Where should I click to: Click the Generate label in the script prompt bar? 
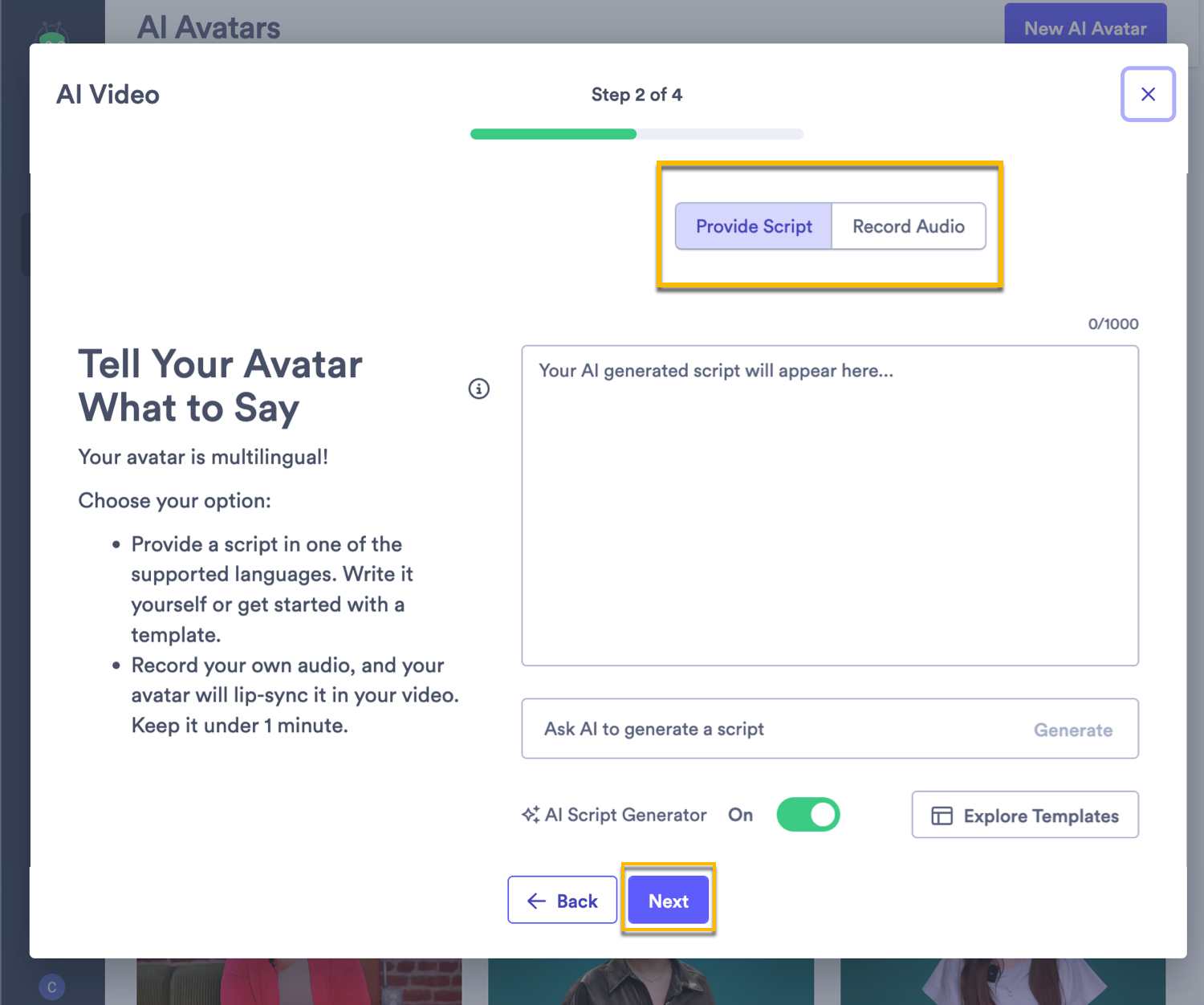pyautogui.click(x=1073, y=730)
